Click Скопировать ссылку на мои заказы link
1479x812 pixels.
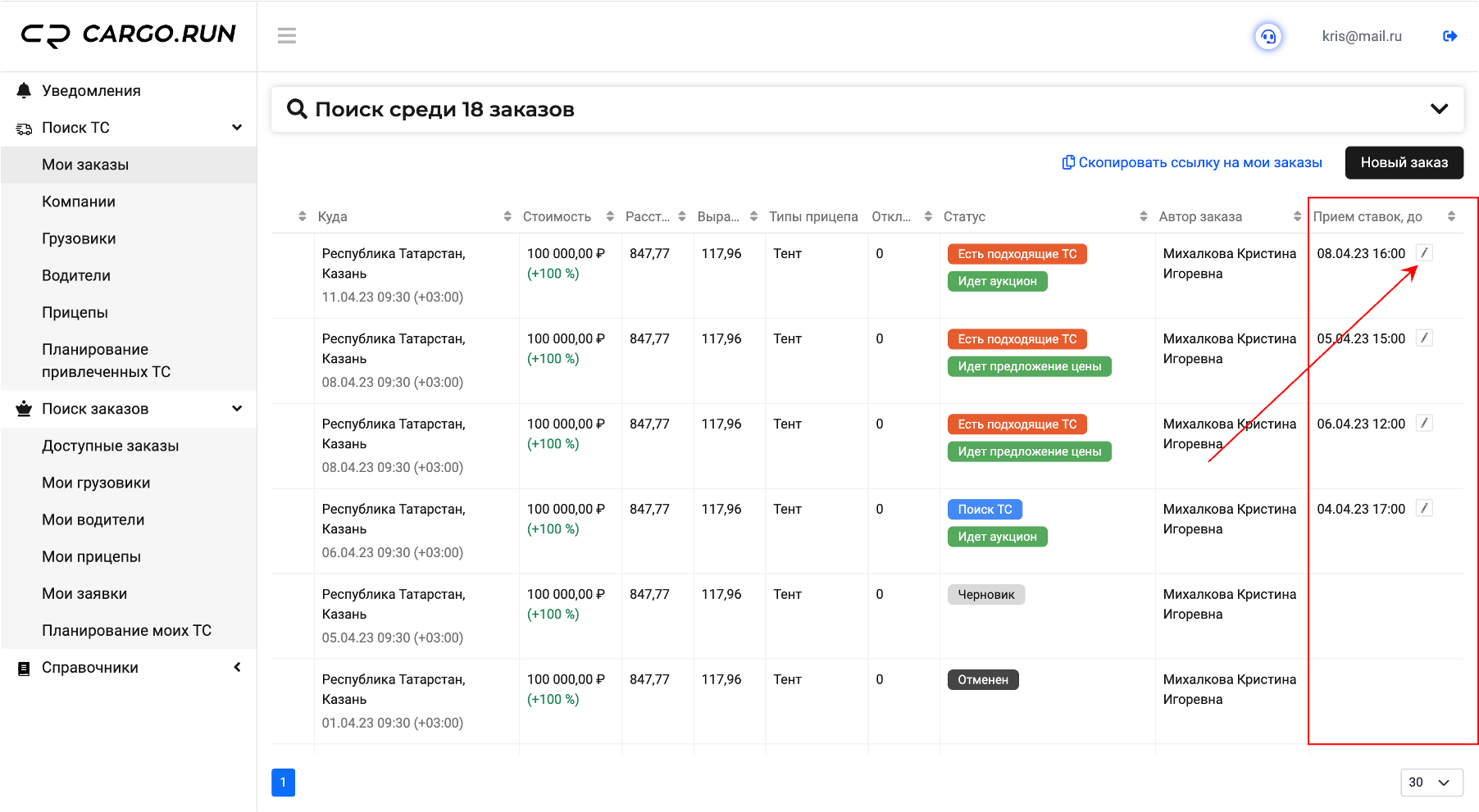(x=1192, y=162)
